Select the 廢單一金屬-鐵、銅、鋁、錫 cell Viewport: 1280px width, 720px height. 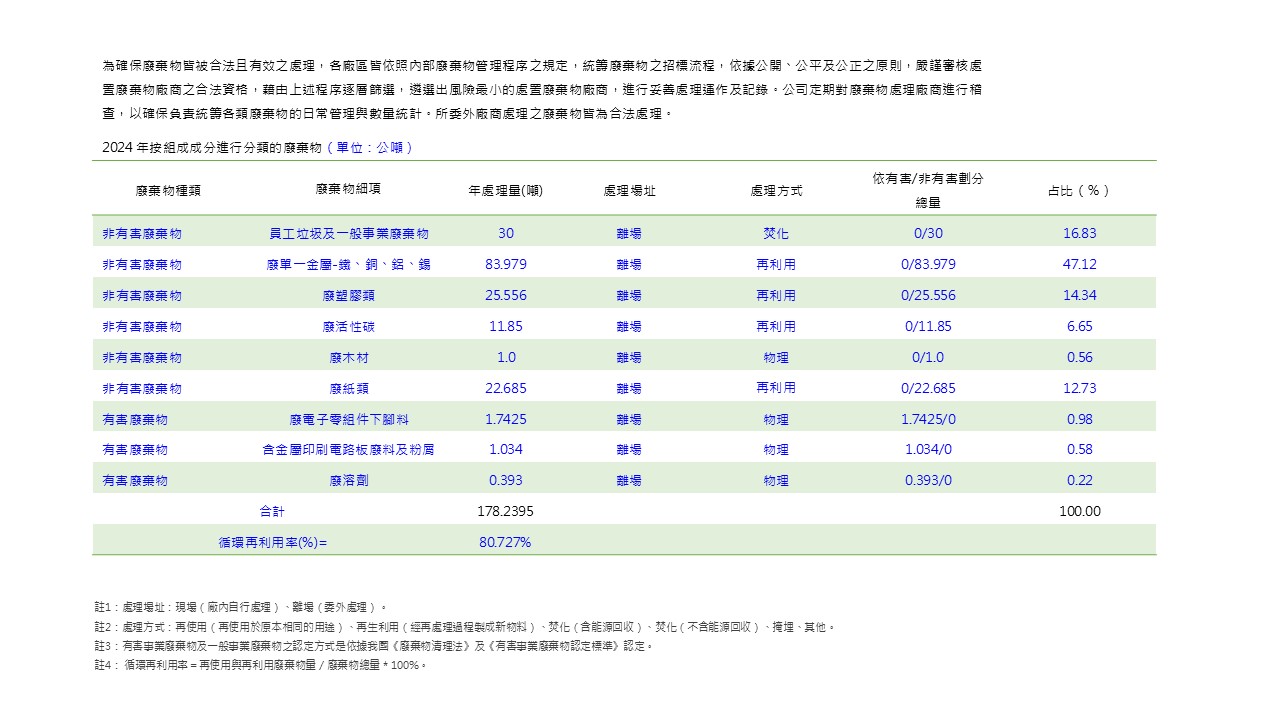tap(348, 265)
